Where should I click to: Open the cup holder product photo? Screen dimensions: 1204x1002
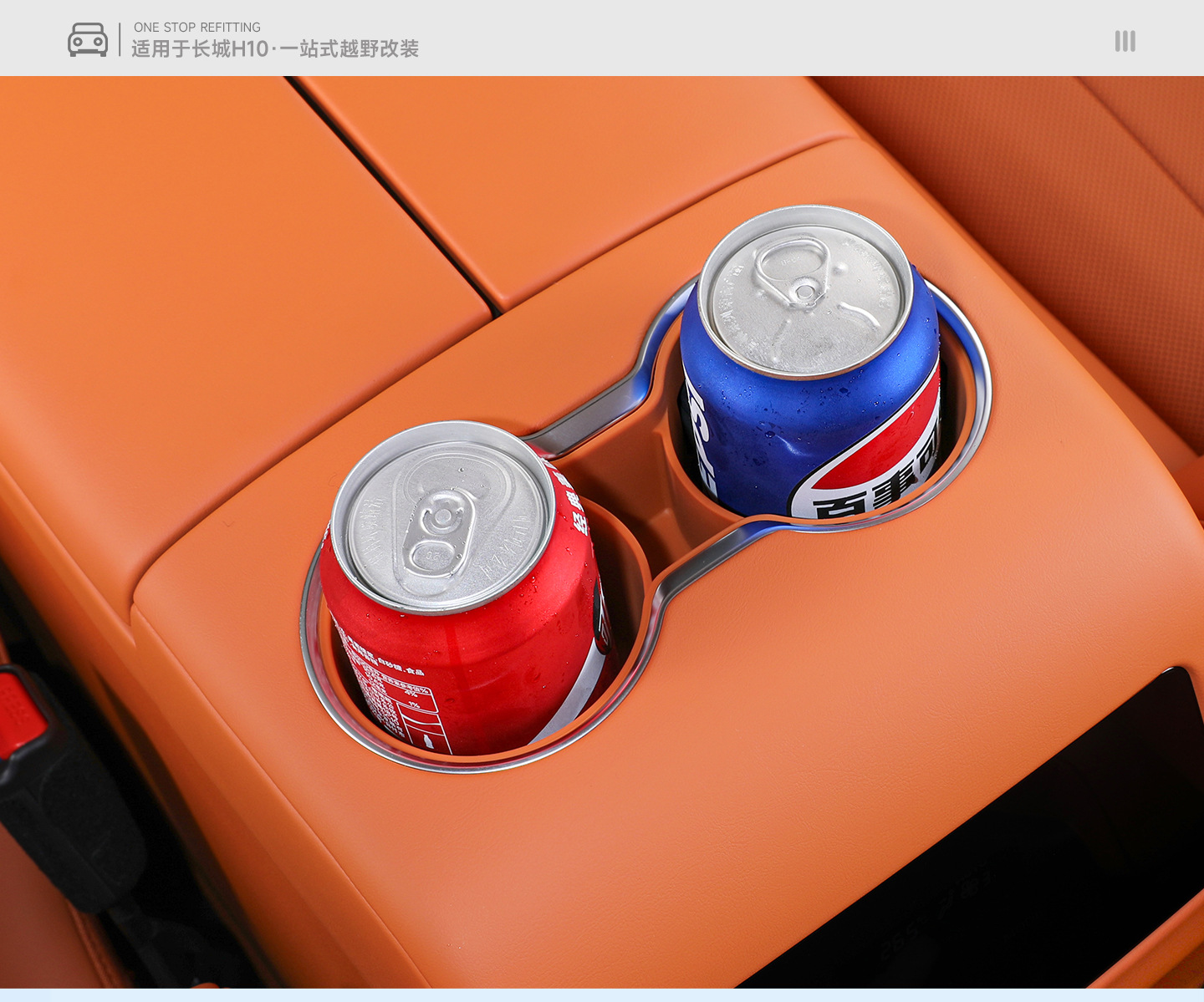(602, 532)
